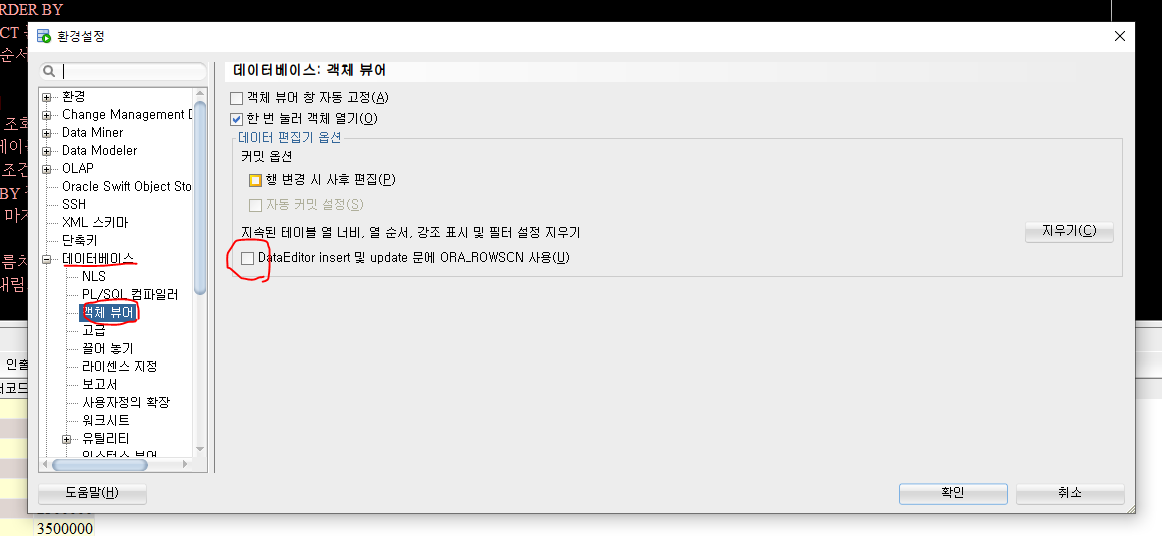
Task: Expand the 환경 tree node
Action: point(47,97)
